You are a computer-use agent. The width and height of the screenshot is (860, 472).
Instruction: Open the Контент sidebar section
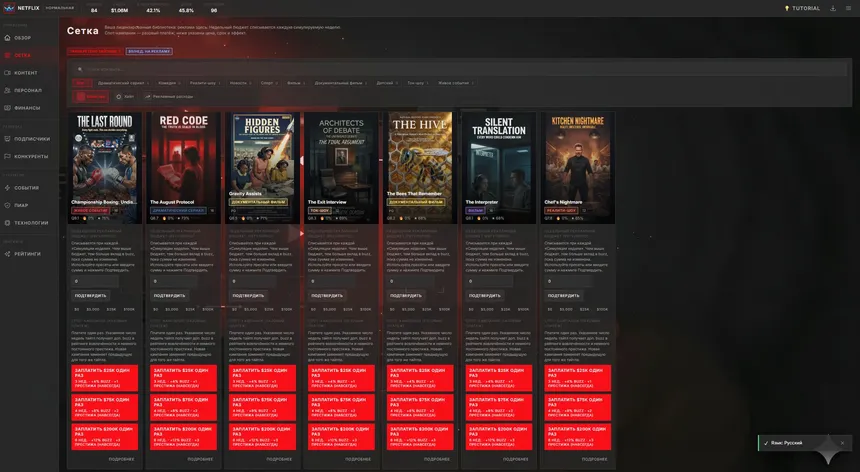tap(26, 73)
